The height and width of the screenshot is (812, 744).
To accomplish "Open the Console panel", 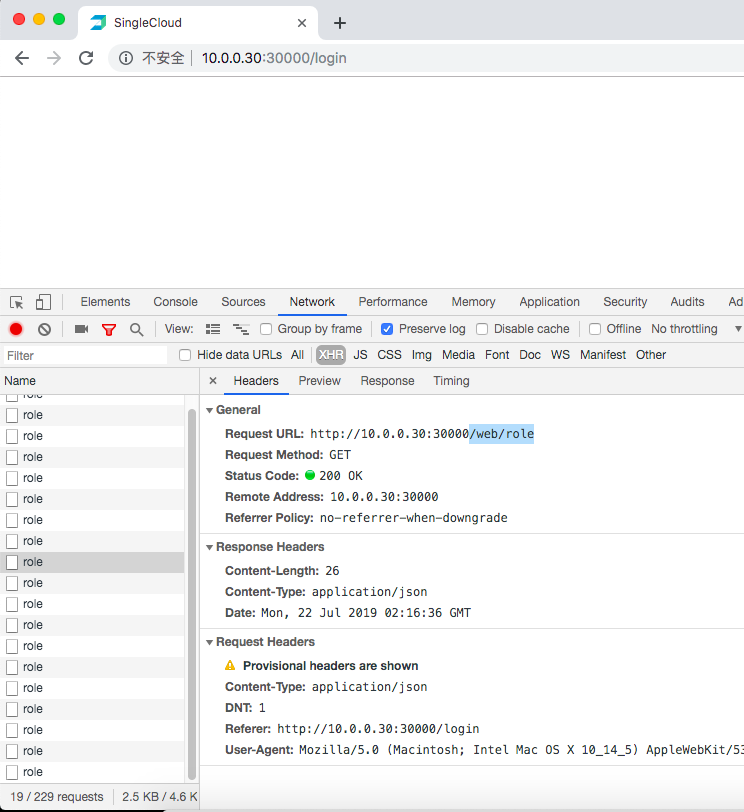I will pyautogui.click(x=176, y=302).
